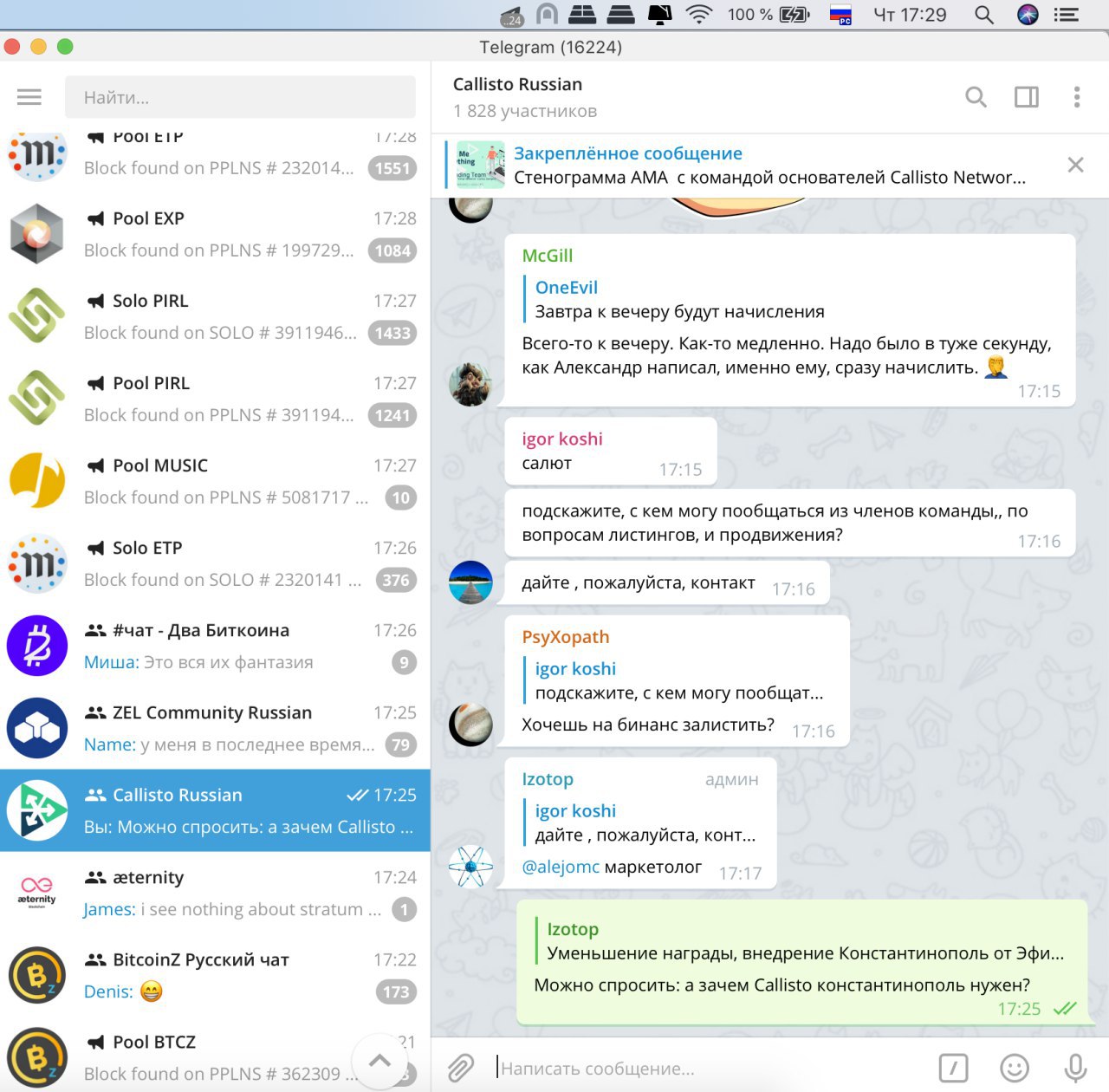1109x1092 pixels.
Task: Click the ZEL Community blue avatar
Action: coord(37,728)
